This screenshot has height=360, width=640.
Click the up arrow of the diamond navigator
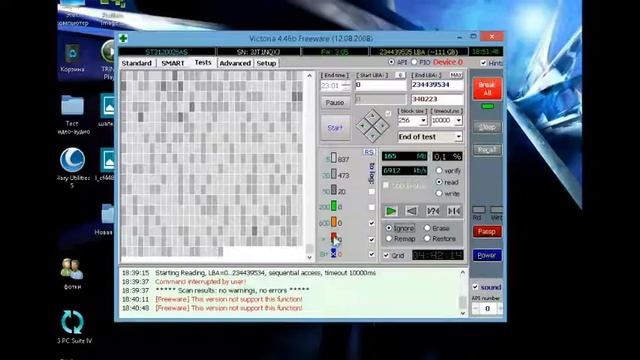[373, 116]
